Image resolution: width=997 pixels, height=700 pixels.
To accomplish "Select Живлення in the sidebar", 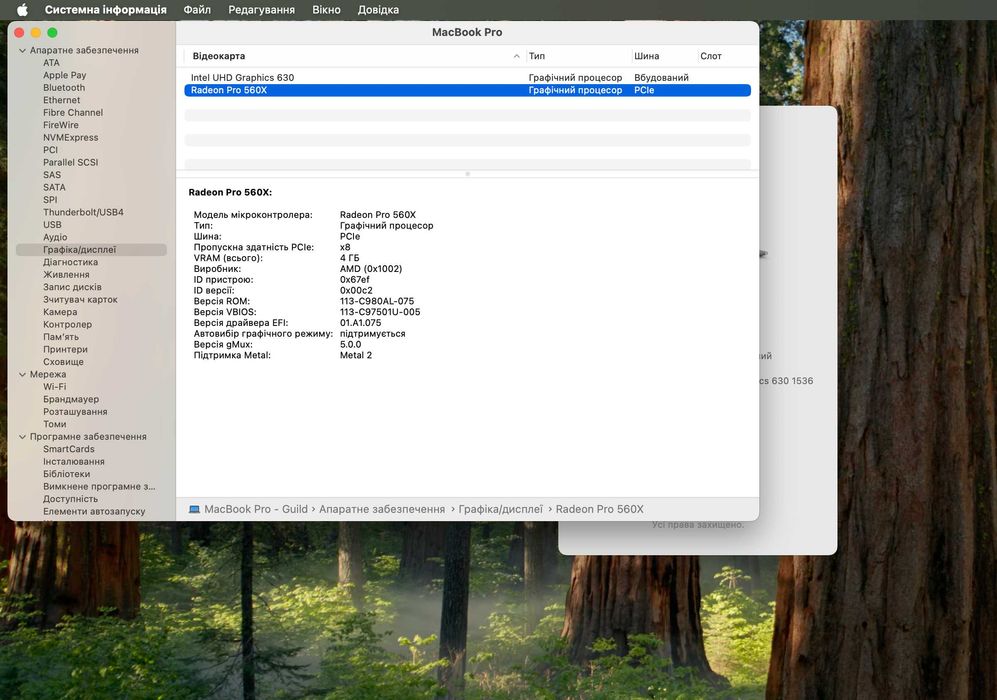I will click(66, 275).
